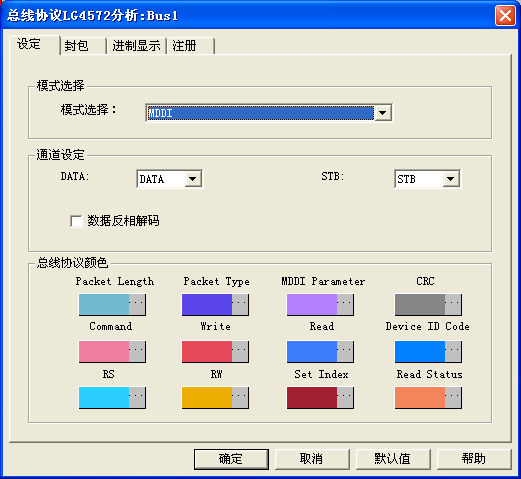Open the ellipsis button for Read Status color
The height and width of the screenshot is (479, 521).
pos(453,397)
